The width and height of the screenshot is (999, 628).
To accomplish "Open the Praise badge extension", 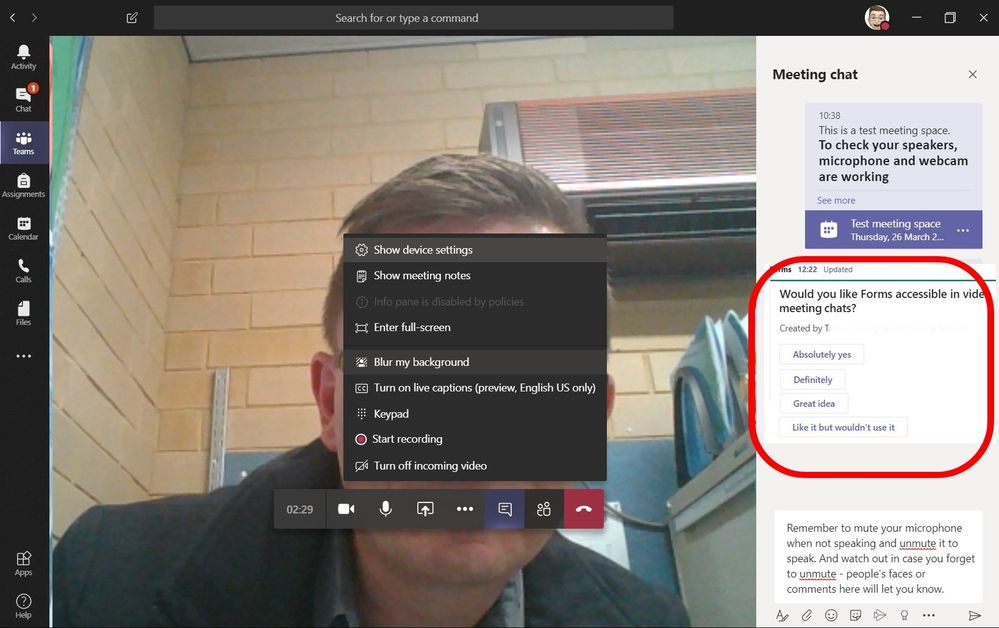I will tap(904, 615).
